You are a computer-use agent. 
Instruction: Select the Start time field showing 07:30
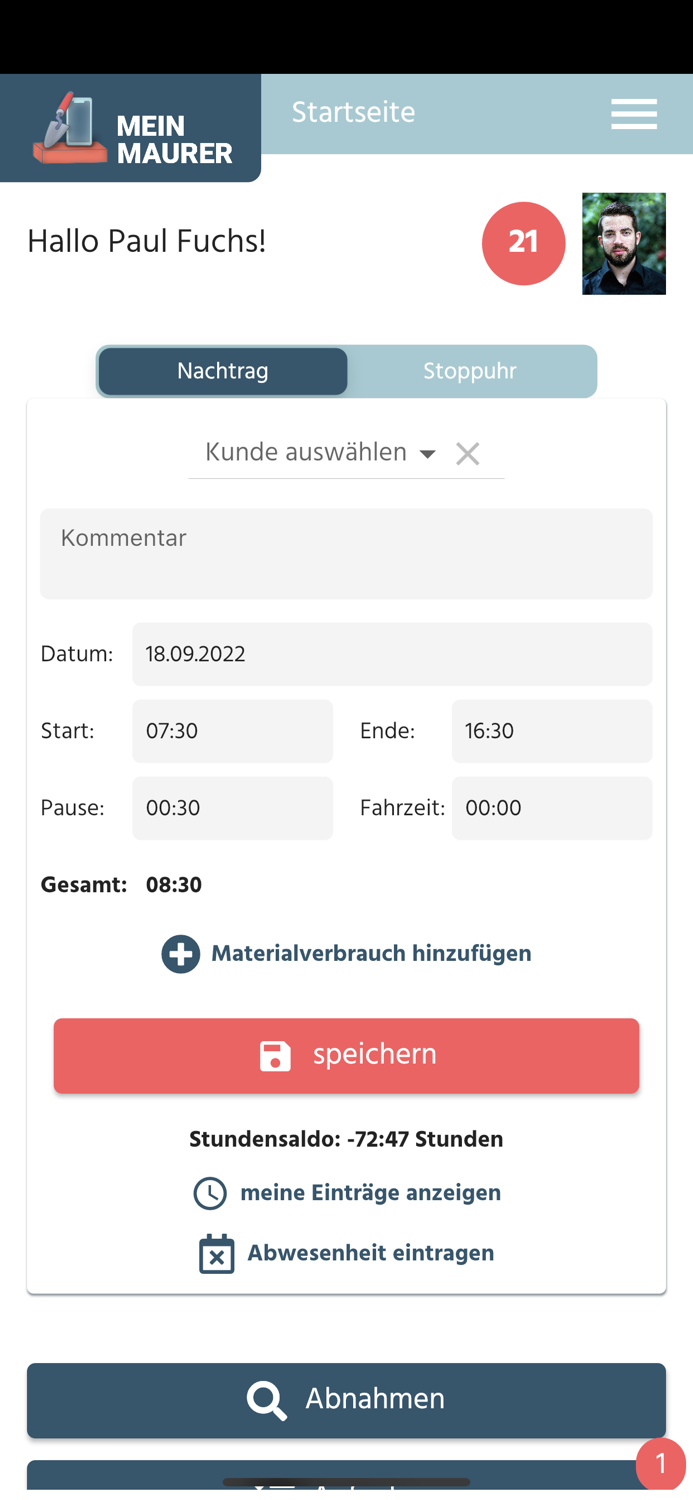point(232,731)
